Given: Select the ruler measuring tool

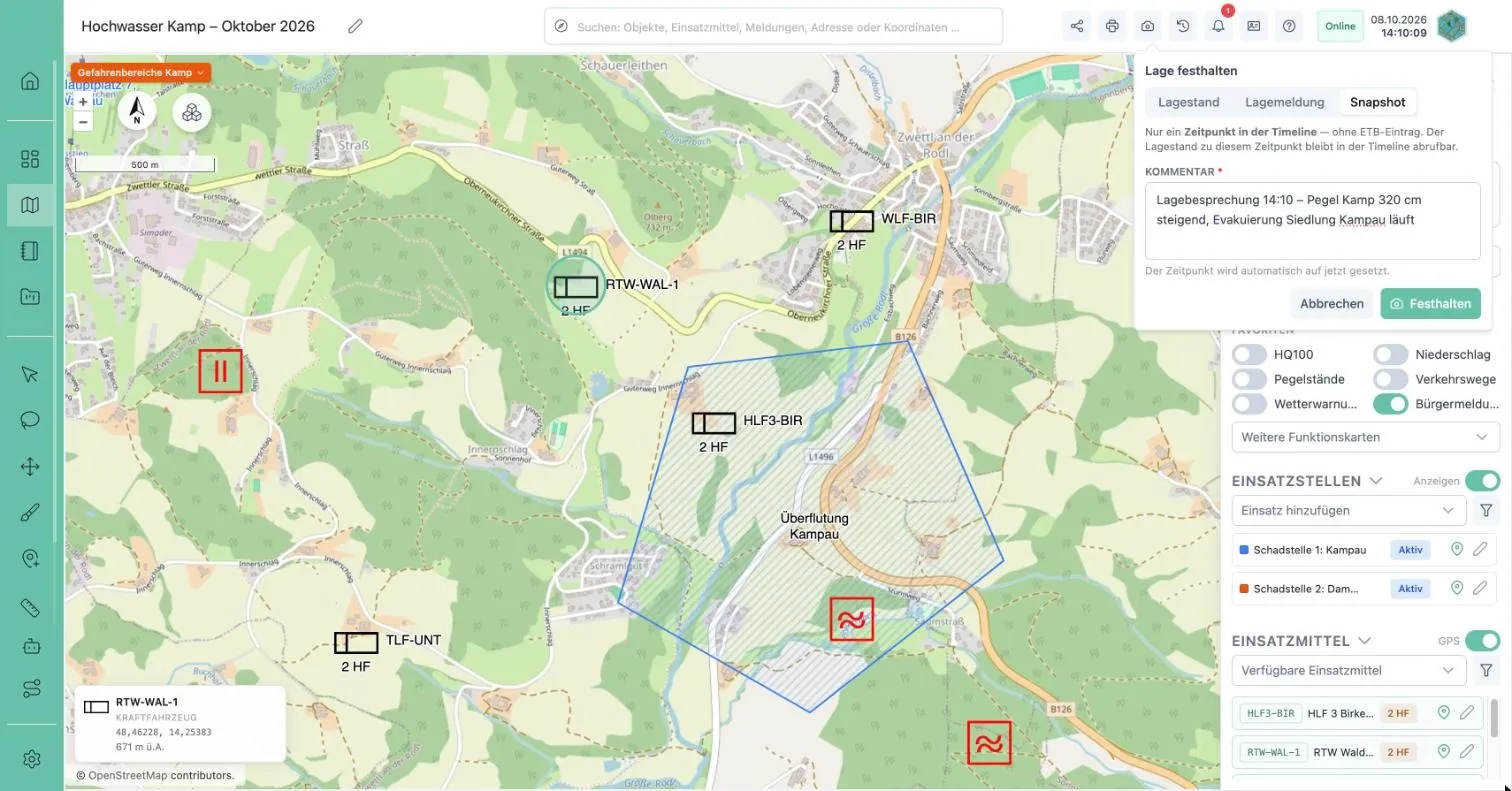Looking at the screenshot, I should click(x=30, y=607).
